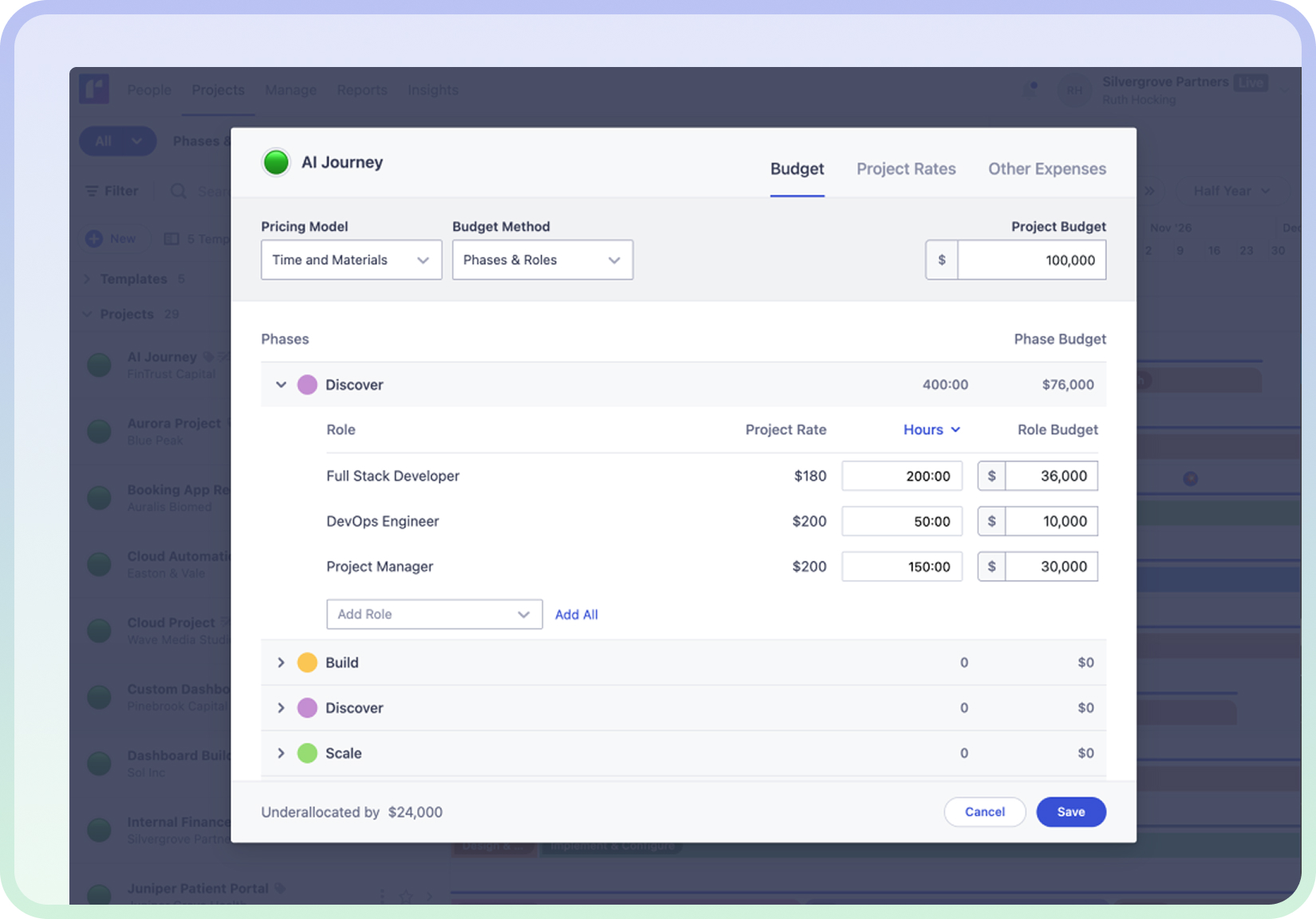The height and width of the screenshot is (919, 1316).
Task: Expand the Scale phase
Action: click(281, 753)
